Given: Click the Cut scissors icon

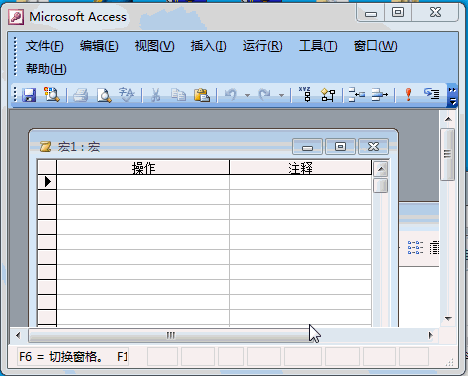Looking at the screenshot, I should tap(155, 95).
